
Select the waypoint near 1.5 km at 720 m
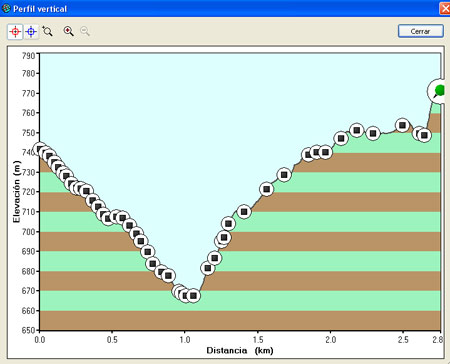266,189
